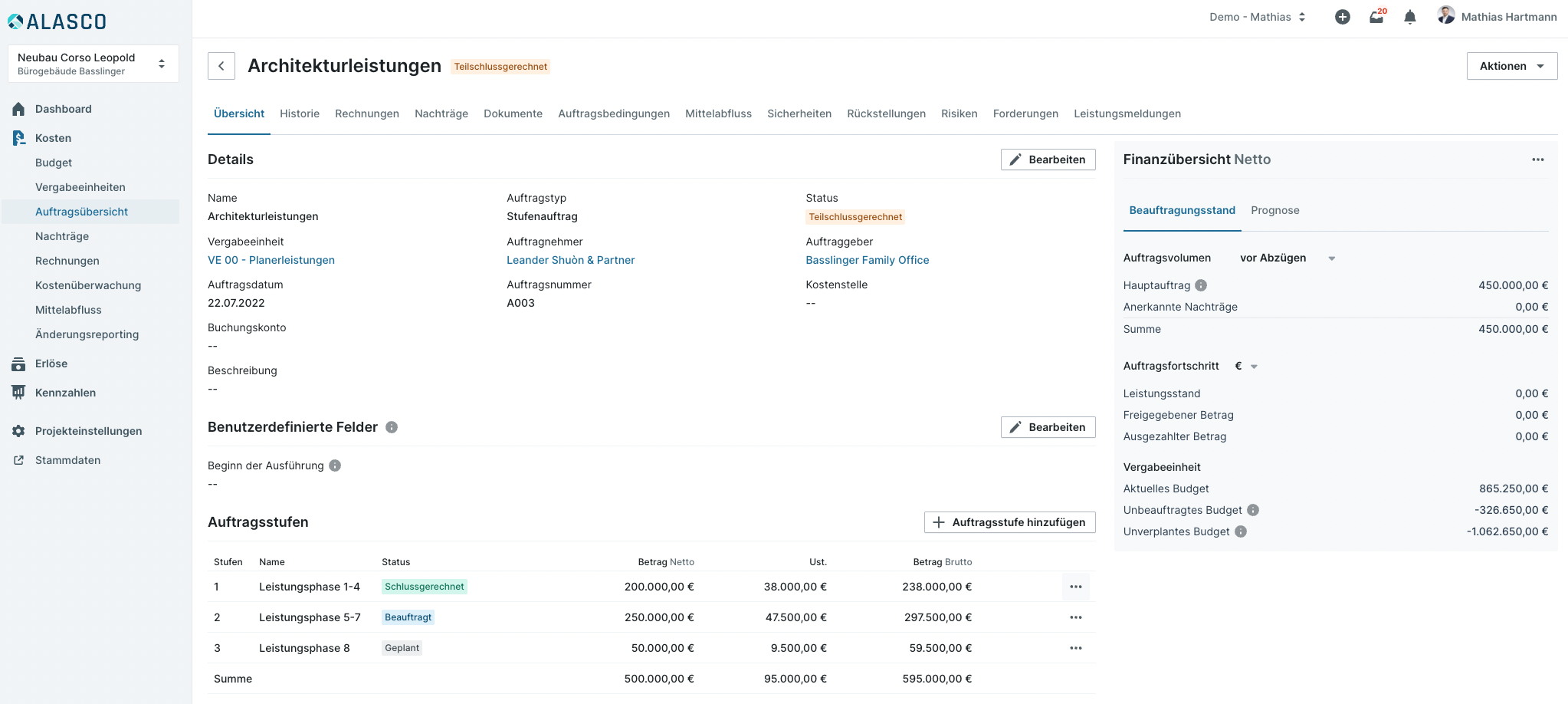Image resolution: width=1568 pixels, height=704 pixels.
Task: Open Finanzübersicht three-dot menu
Action: pos(1538,160)
